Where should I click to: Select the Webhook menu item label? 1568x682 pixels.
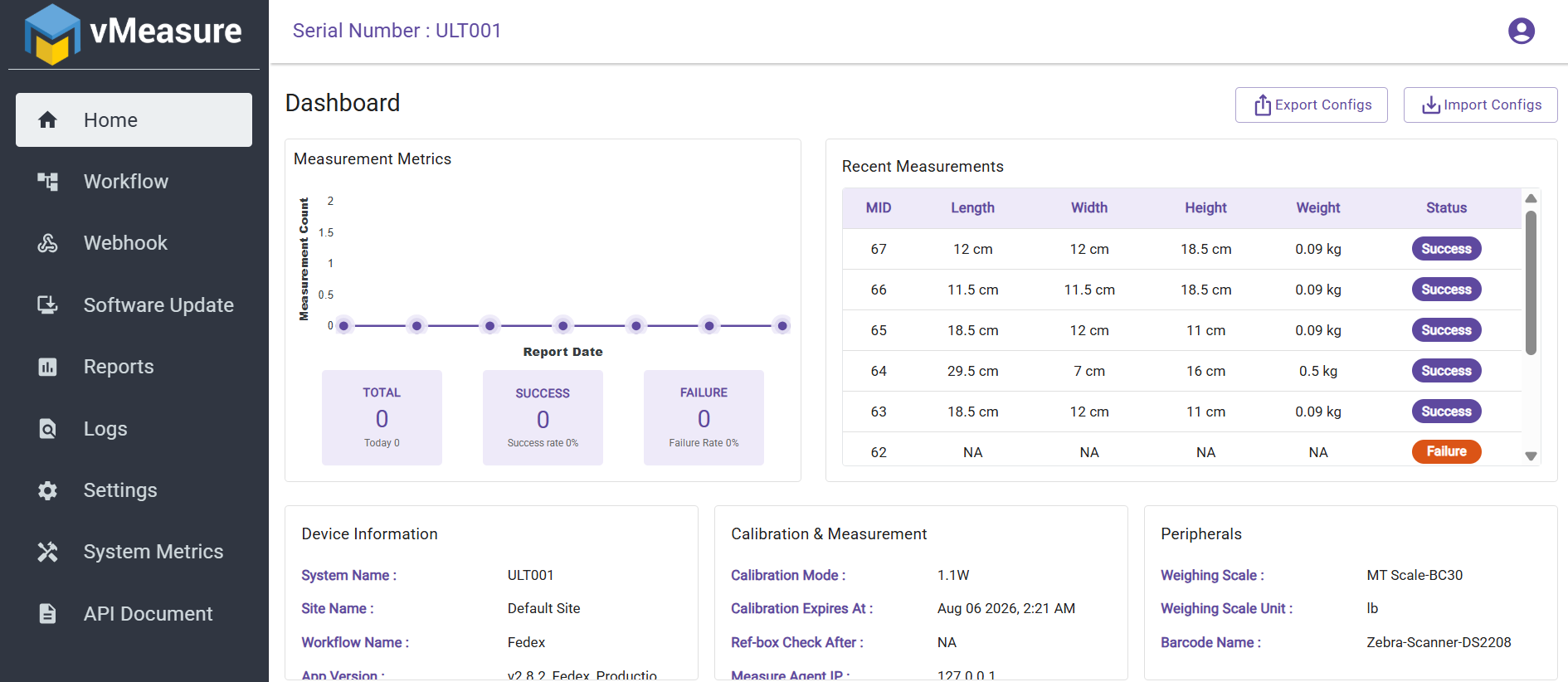(x=125, y=243)
